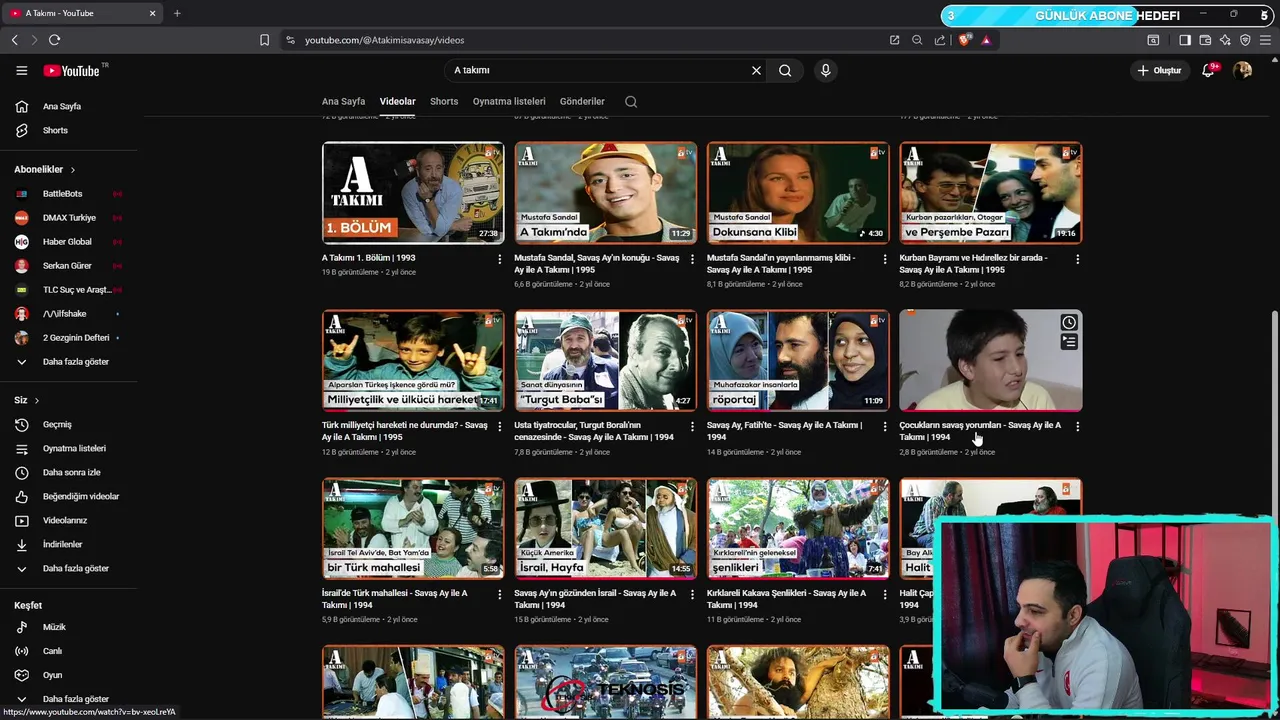The width and height of the screenshot is (1280, 720).
Task: Open the account avatar menu
Action: pos(1242,70)
